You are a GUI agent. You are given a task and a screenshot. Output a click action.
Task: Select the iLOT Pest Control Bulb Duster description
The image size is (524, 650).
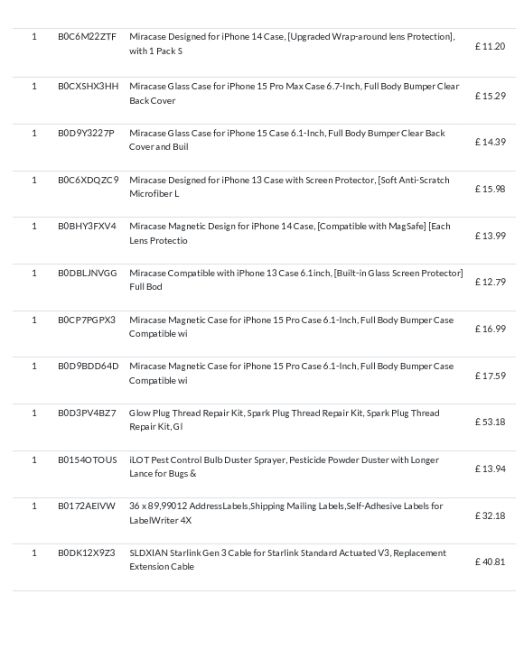pyautogui.click(x=284, y=466)
